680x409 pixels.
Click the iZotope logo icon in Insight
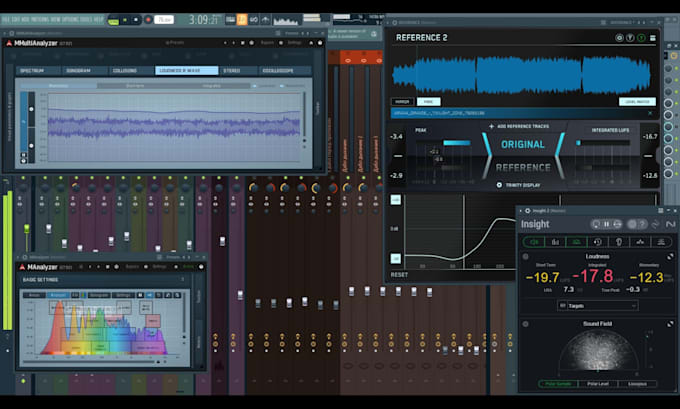click(670, 224)
